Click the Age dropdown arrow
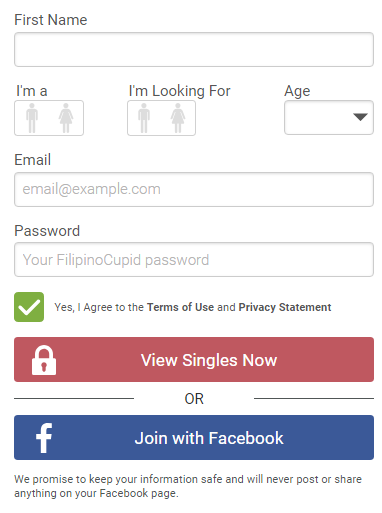 (360, 117)
